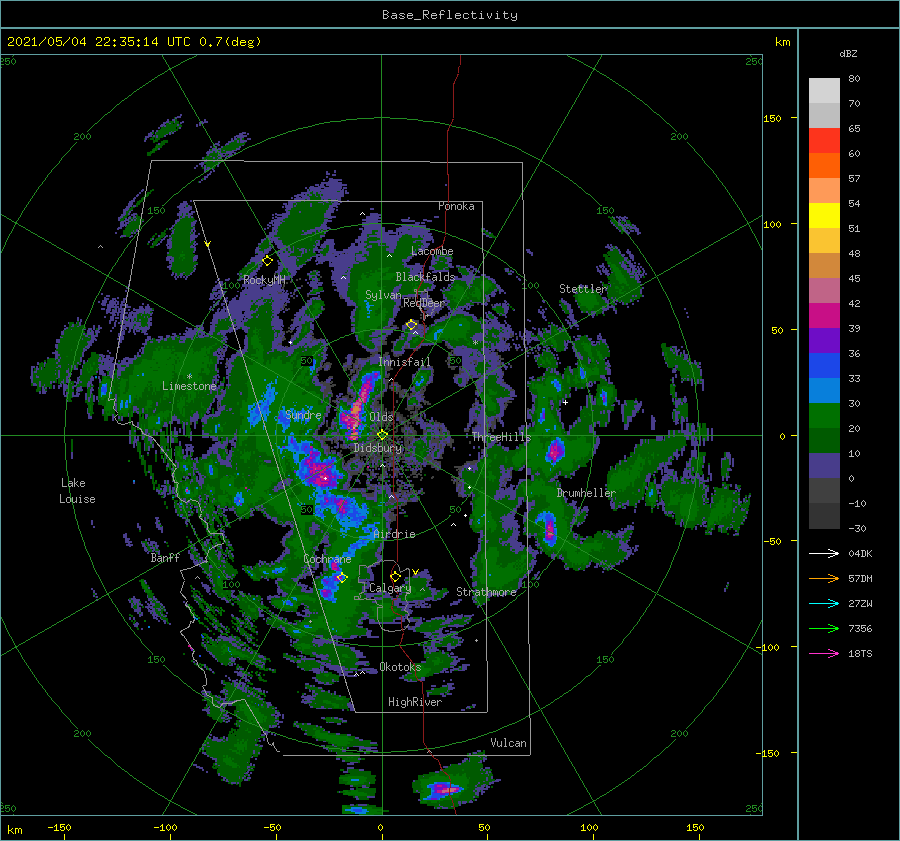Select the magenta swatch above 39 dBZ
900x841 pixels.
(x=824, y=316)
